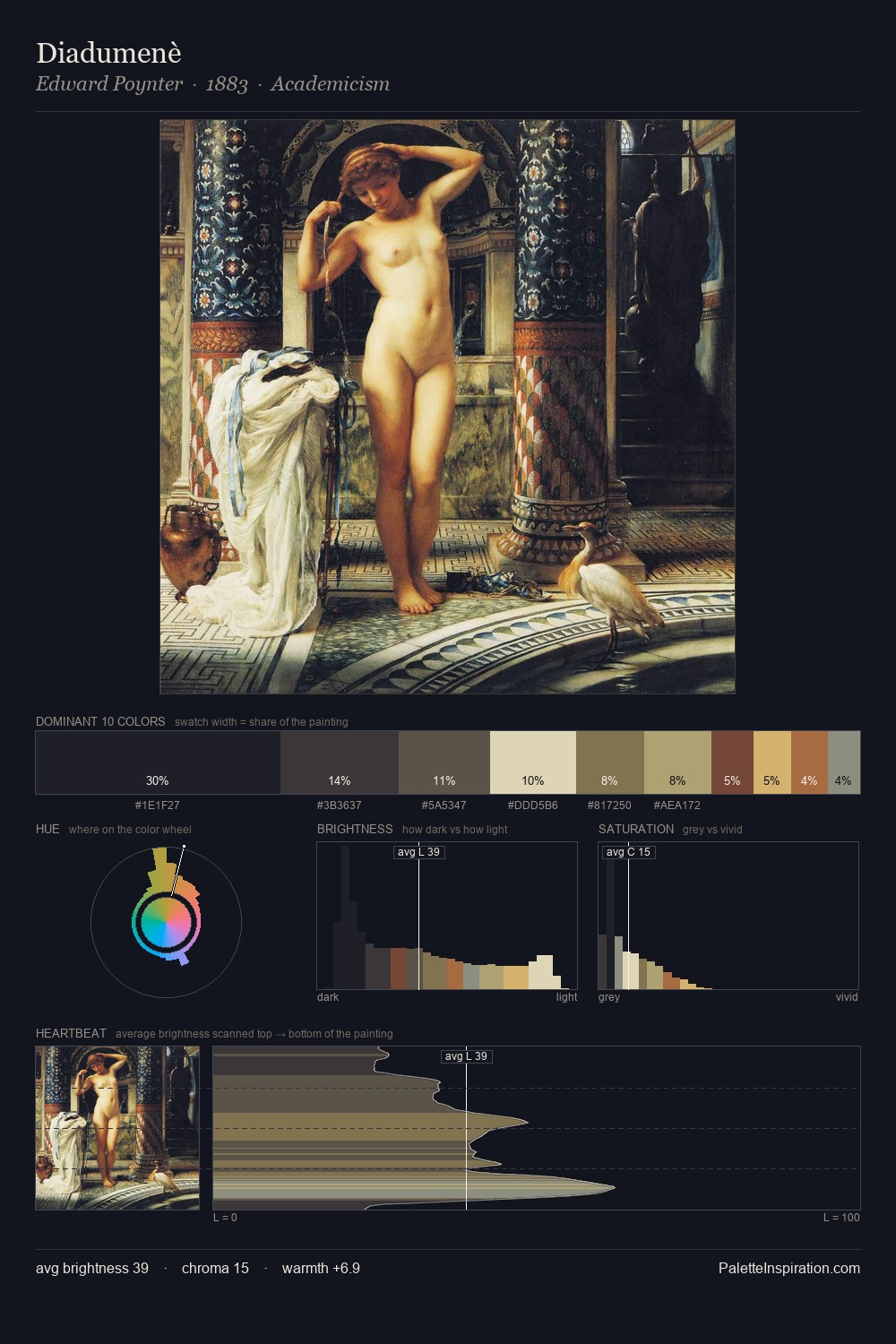This screenshot has height=1344, width=896.
Task: Click the 'SATURATION' section heading
Action: [636, 829]
